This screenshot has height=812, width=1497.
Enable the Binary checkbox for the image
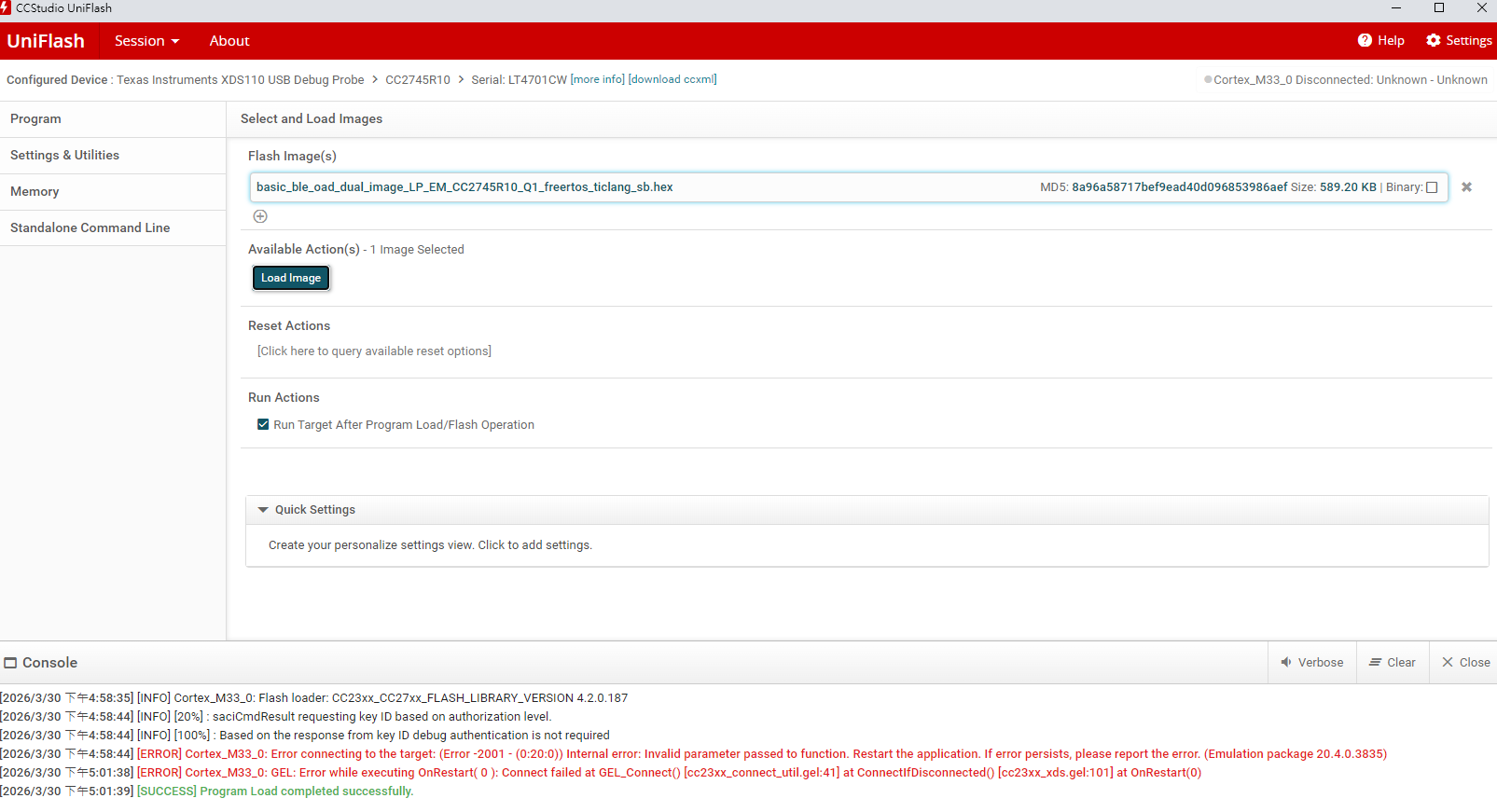coord(1432,187)
